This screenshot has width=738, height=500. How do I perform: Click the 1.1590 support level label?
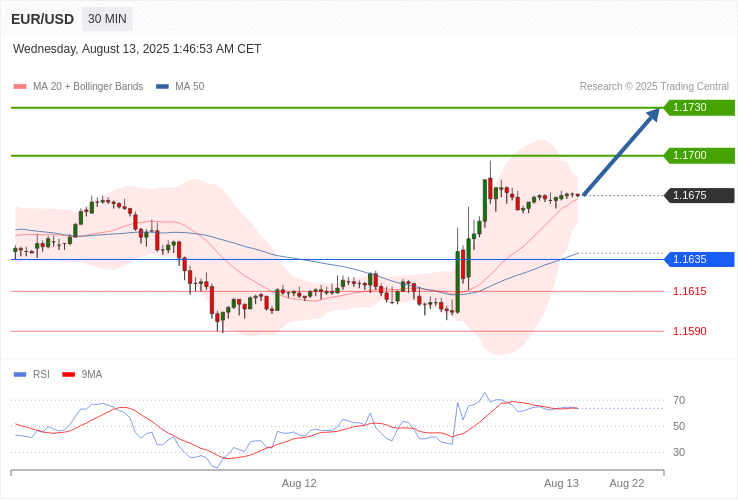[x=690, y=331]
